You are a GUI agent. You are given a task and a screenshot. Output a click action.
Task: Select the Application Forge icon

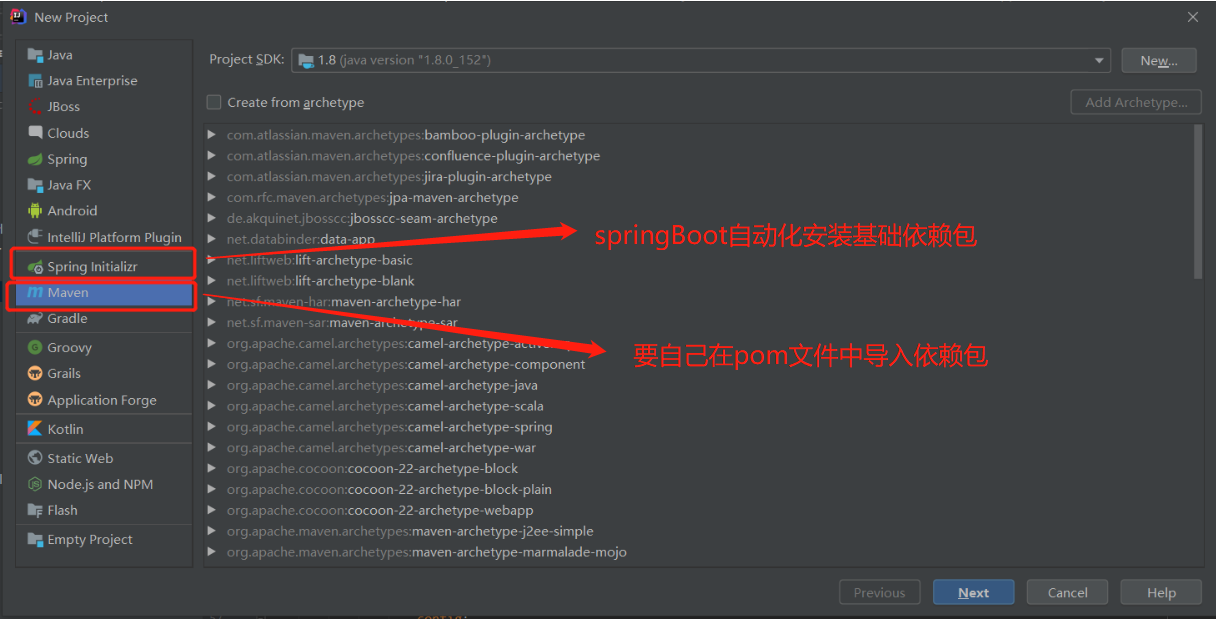(x=36, y=400)
